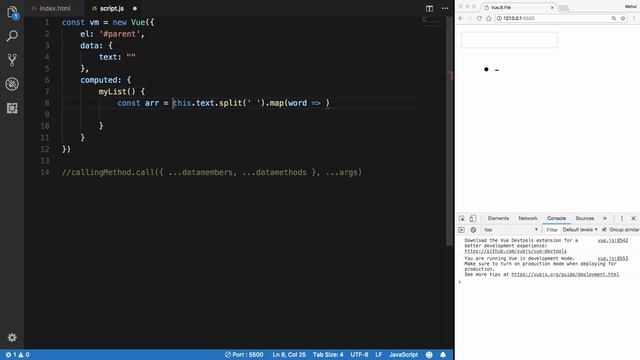Click the text input box in the web page
Viewport: 640px width, 360px height.
pyautogui.click(x=509, y=40)
